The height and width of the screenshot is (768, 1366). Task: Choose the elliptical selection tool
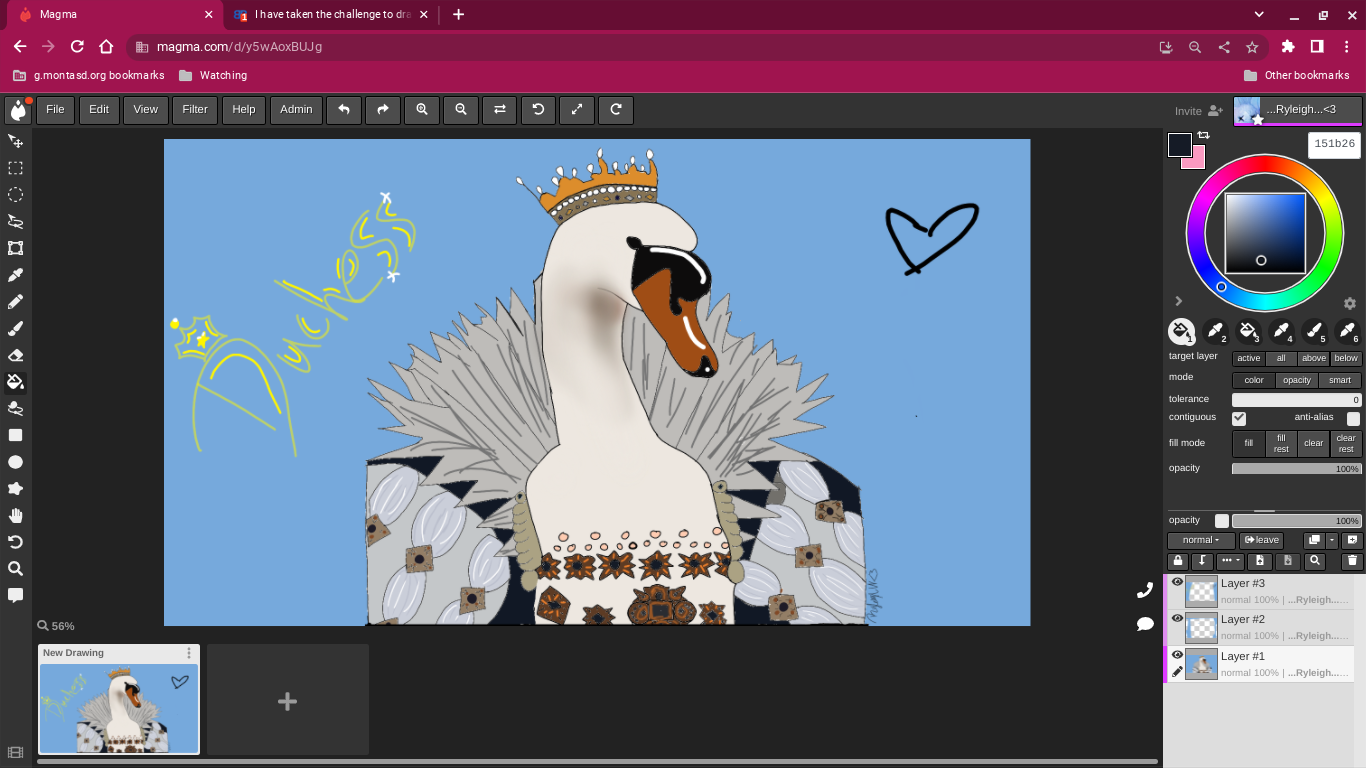point(15,195)
